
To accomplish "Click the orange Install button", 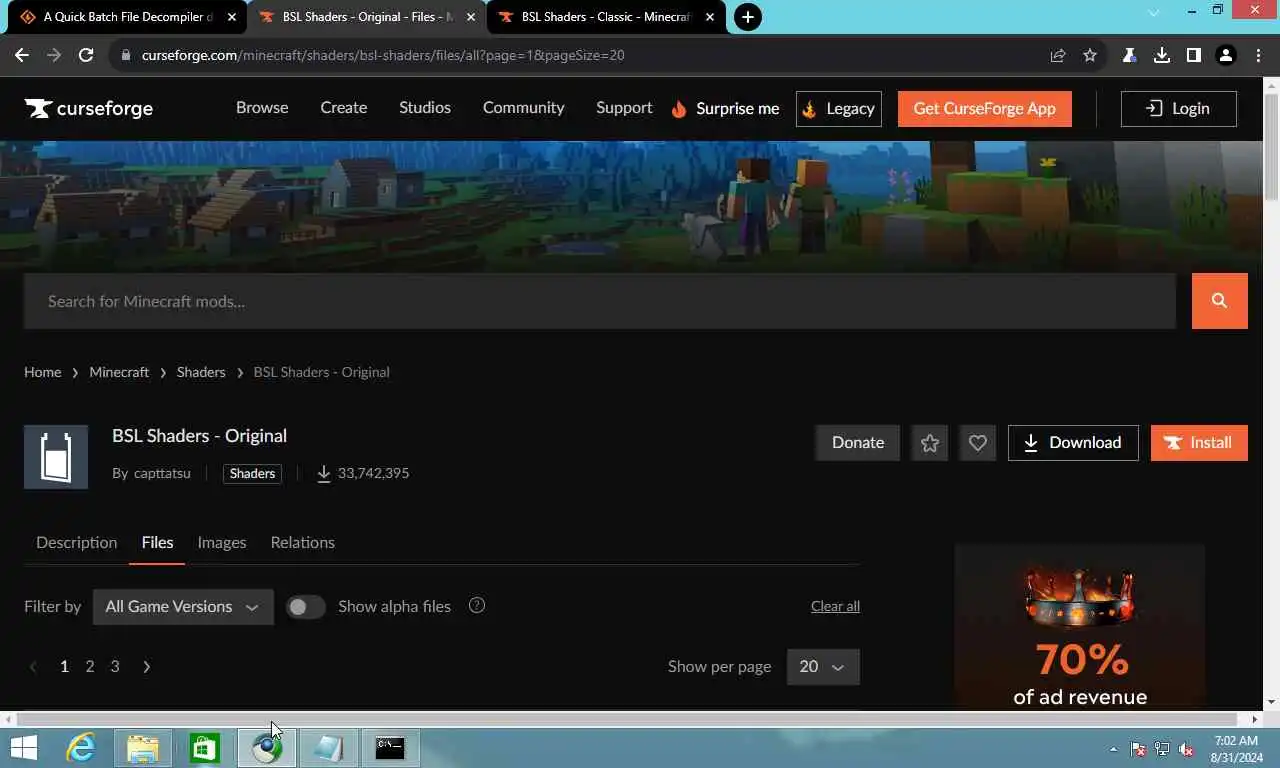I will [1199, 443].
